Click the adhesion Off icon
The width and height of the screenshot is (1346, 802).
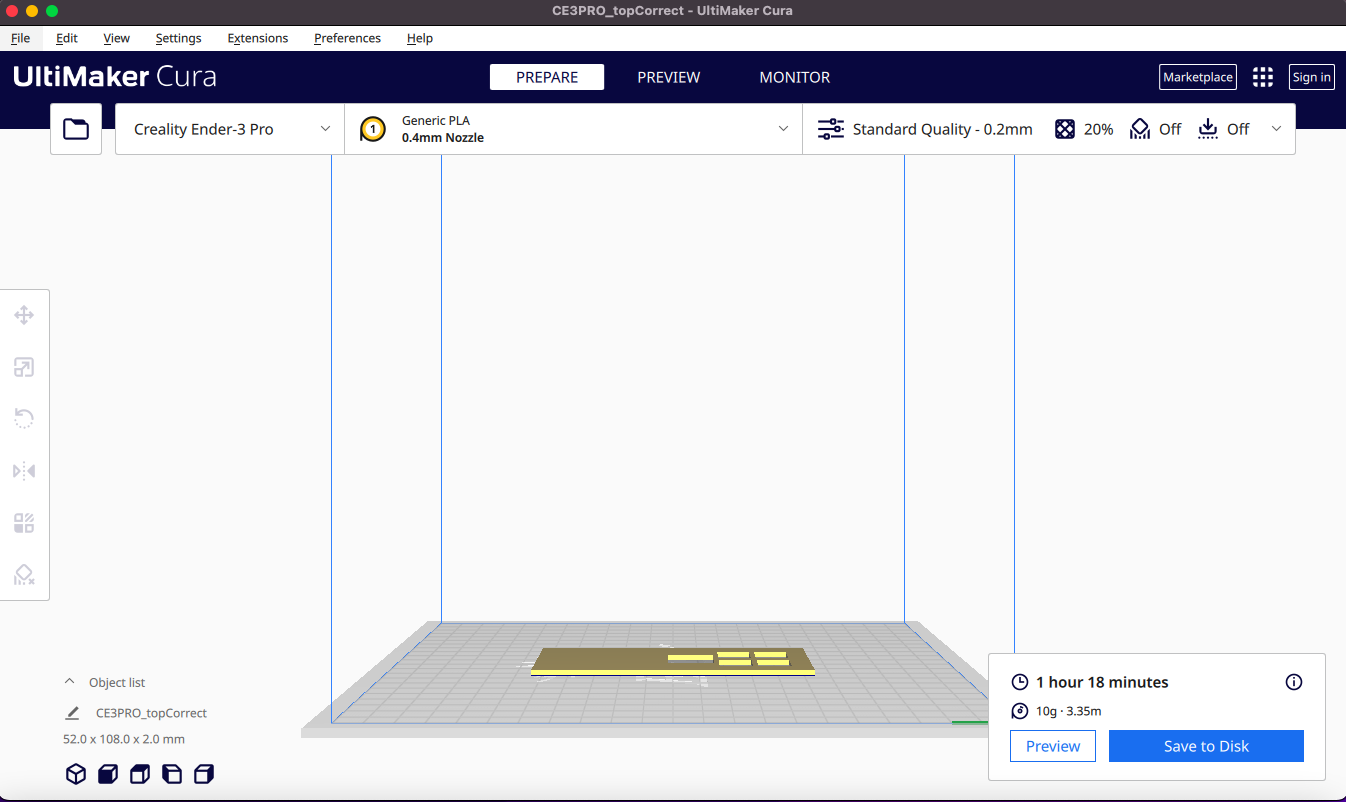pos(1208,129)
